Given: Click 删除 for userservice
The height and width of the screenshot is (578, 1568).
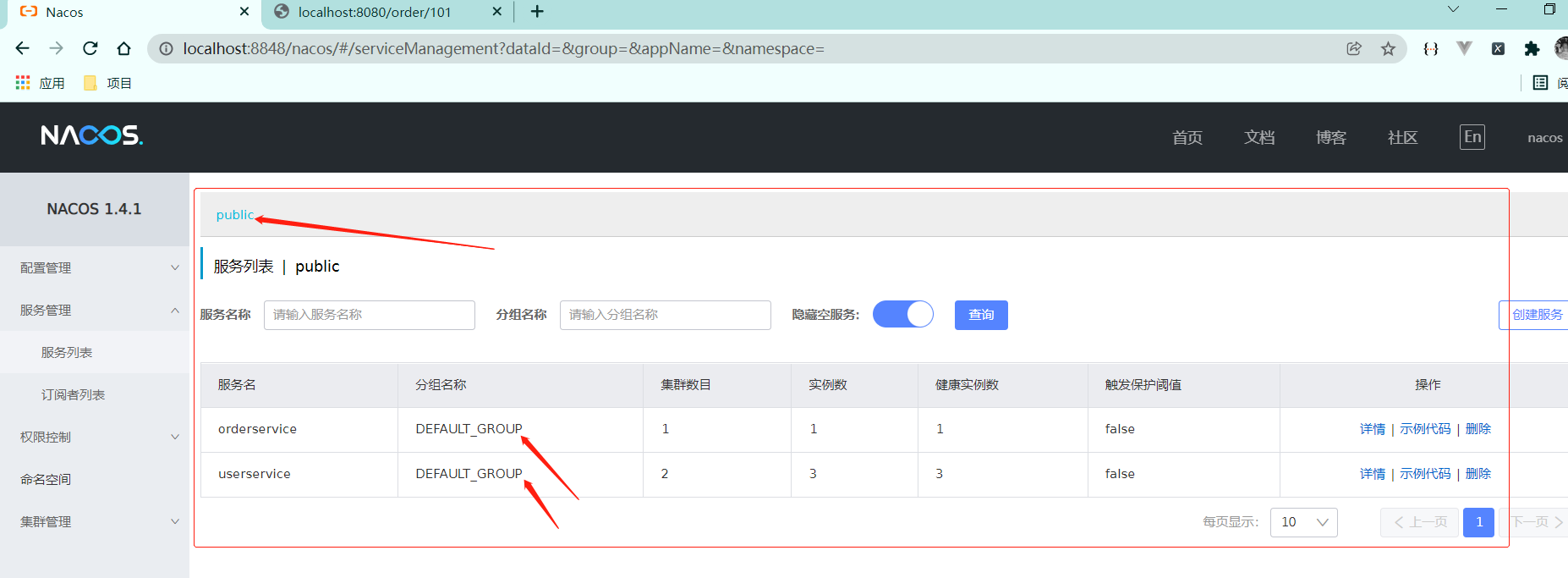Looking at the screenshot, I should click(x=1478, y=474).
